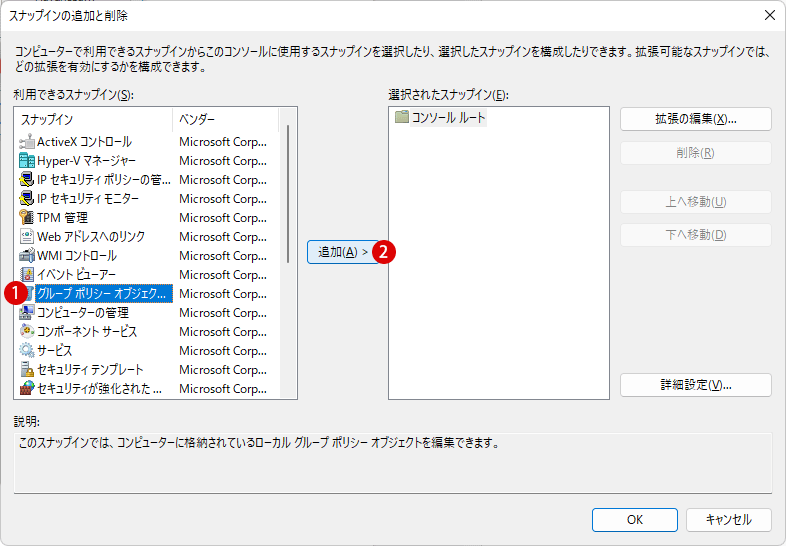The height and width of the screenshot is (546, 786).
Task: Open 拡張の編集(X)... dialog
Action: (696, 119)
